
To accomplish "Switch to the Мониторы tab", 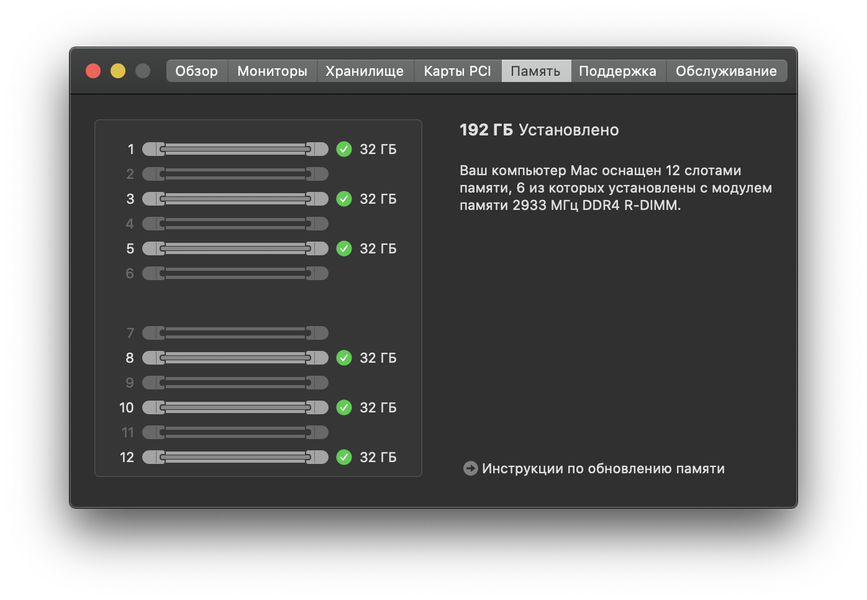I will point(272,71).
